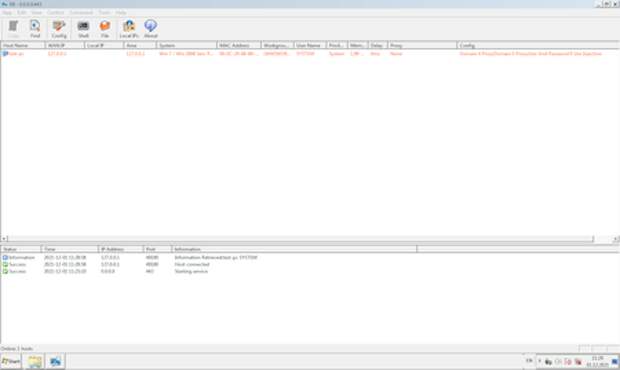
Task: Sort by Host Name column header
Action: coord(23,45)
